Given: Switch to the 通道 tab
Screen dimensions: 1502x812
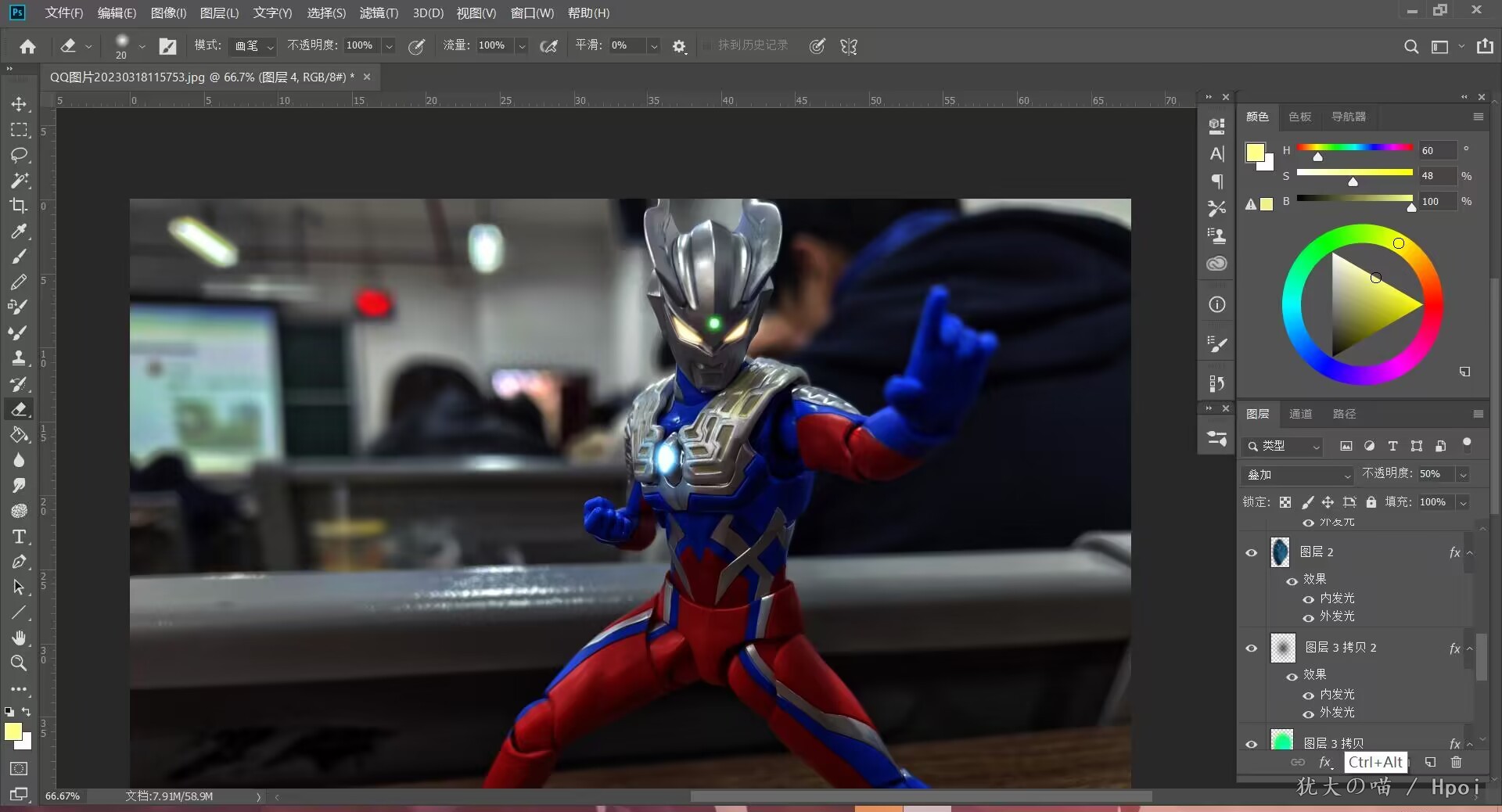Looking at the screenshot, I should coord(1300,414).
